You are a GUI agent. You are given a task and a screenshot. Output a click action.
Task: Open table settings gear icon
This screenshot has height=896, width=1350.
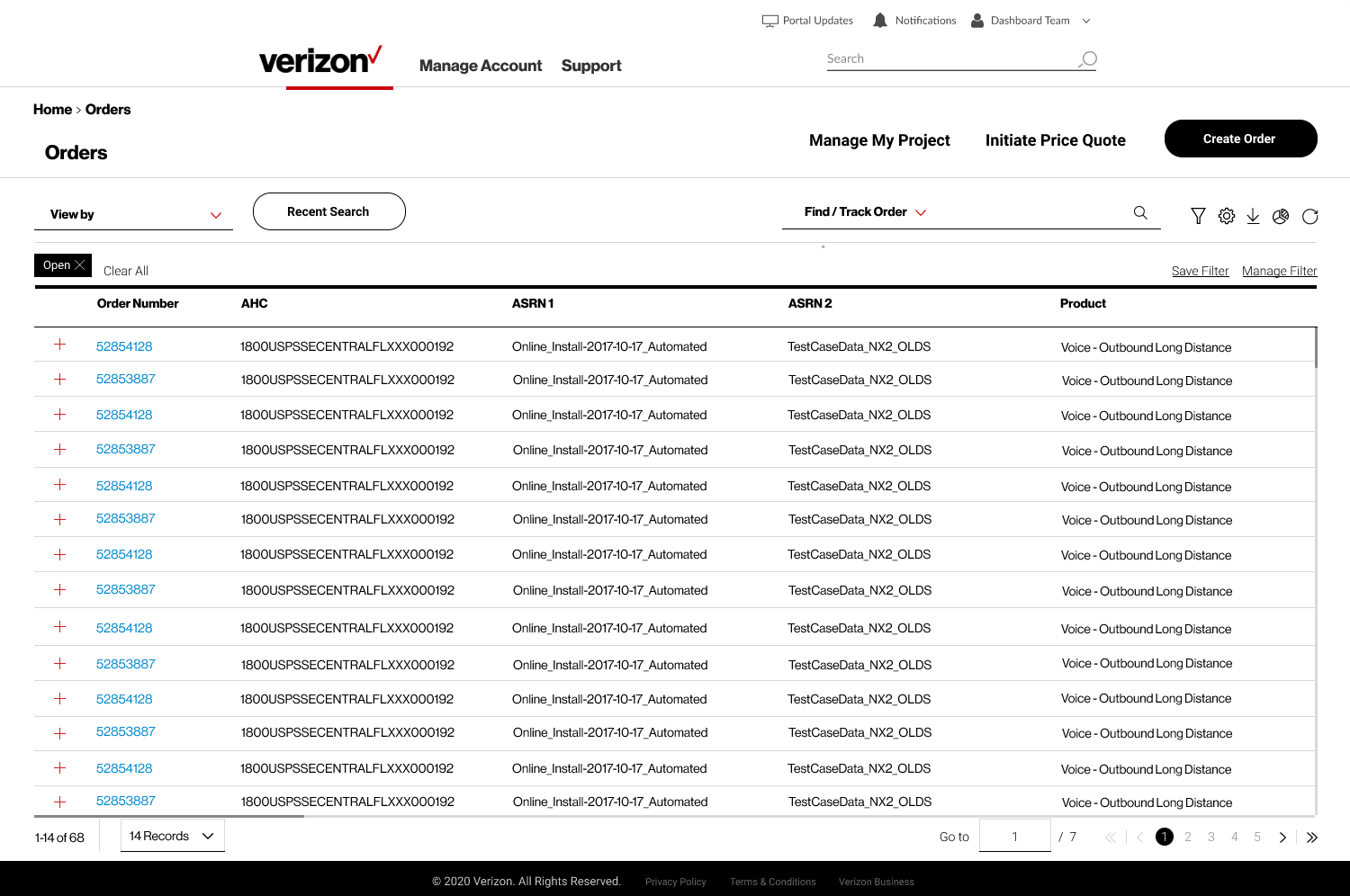(1226, 216)
